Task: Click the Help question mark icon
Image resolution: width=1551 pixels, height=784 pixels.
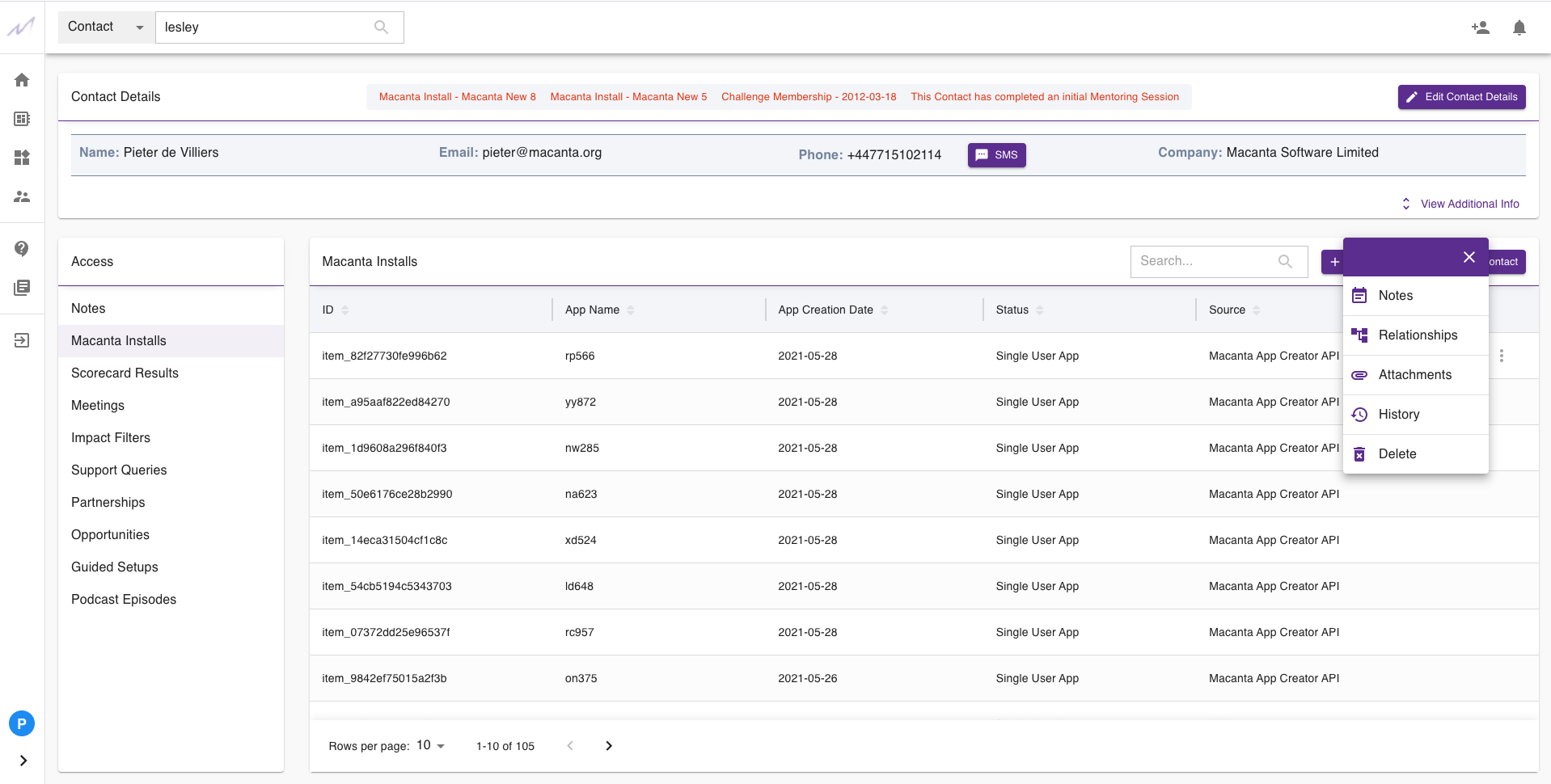Action: [22, 249]
